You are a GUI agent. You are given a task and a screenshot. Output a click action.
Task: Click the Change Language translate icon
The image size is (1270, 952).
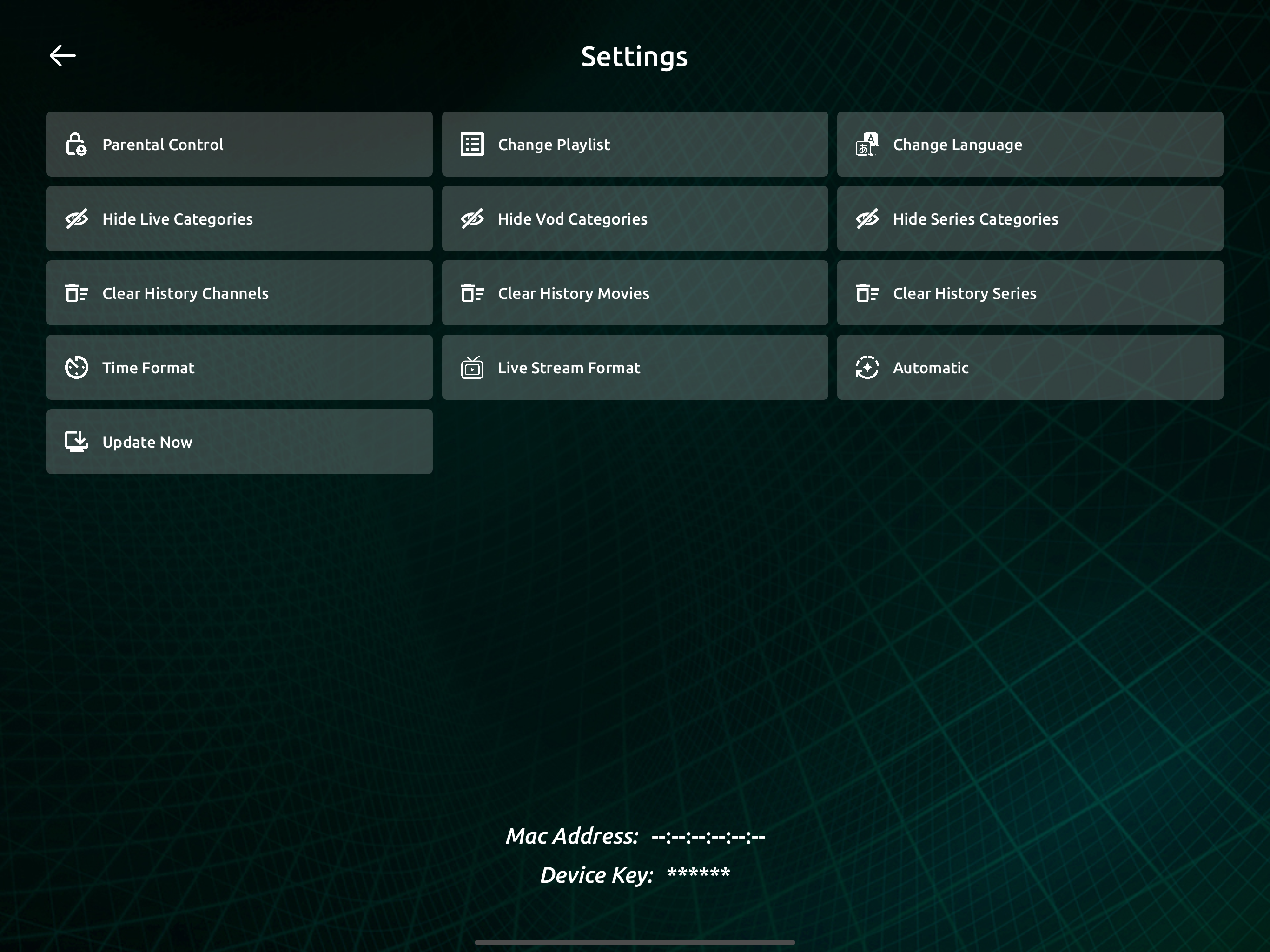tap(867, 144)
